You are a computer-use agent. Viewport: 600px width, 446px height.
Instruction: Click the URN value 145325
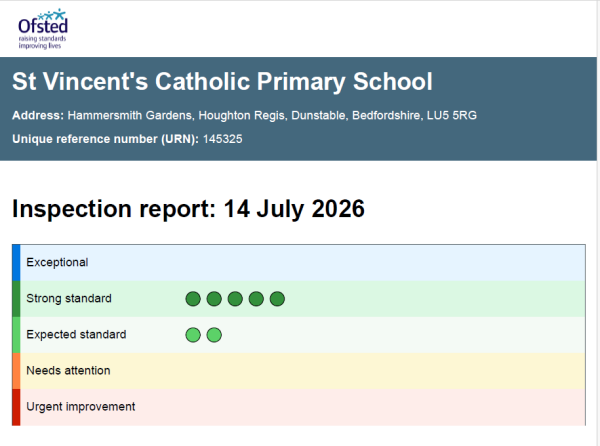point(223,139)
